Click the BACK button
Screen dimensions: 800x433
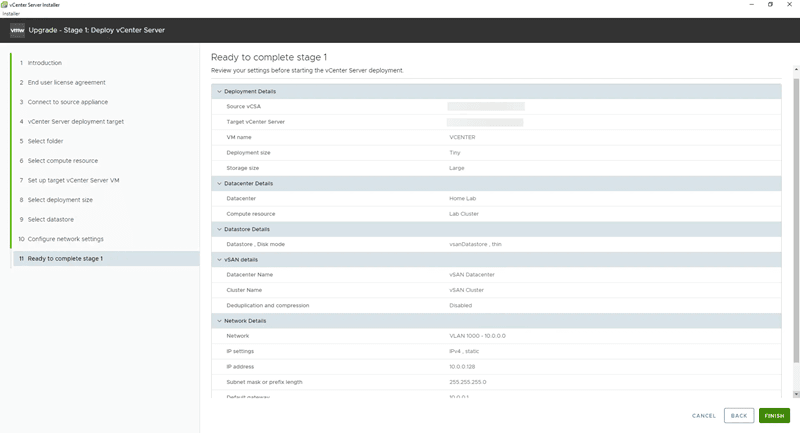(x=739, y=416)
